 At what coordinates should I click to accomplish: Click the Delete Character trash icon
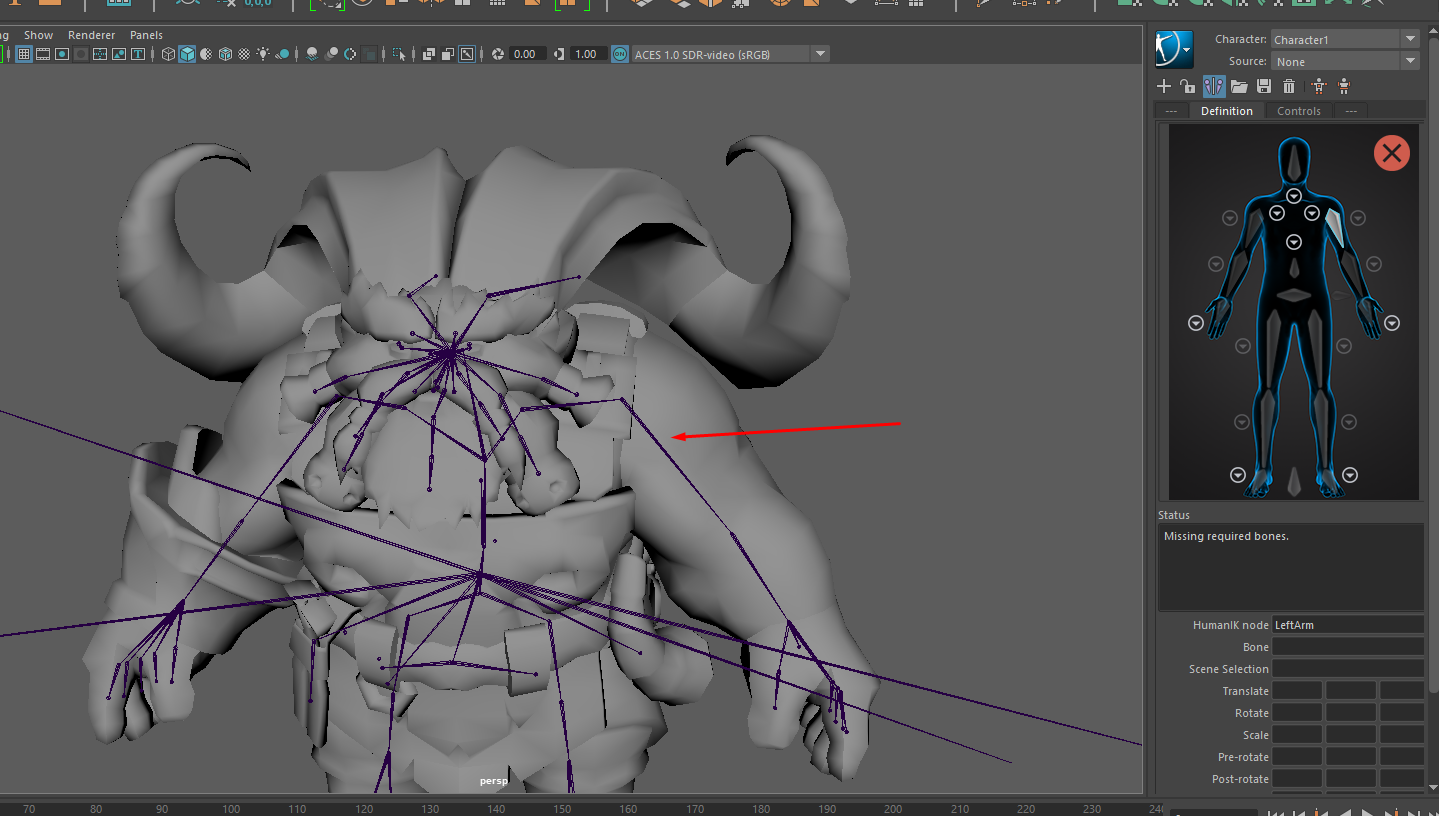pyautogui.click(x=1289, y=87)
